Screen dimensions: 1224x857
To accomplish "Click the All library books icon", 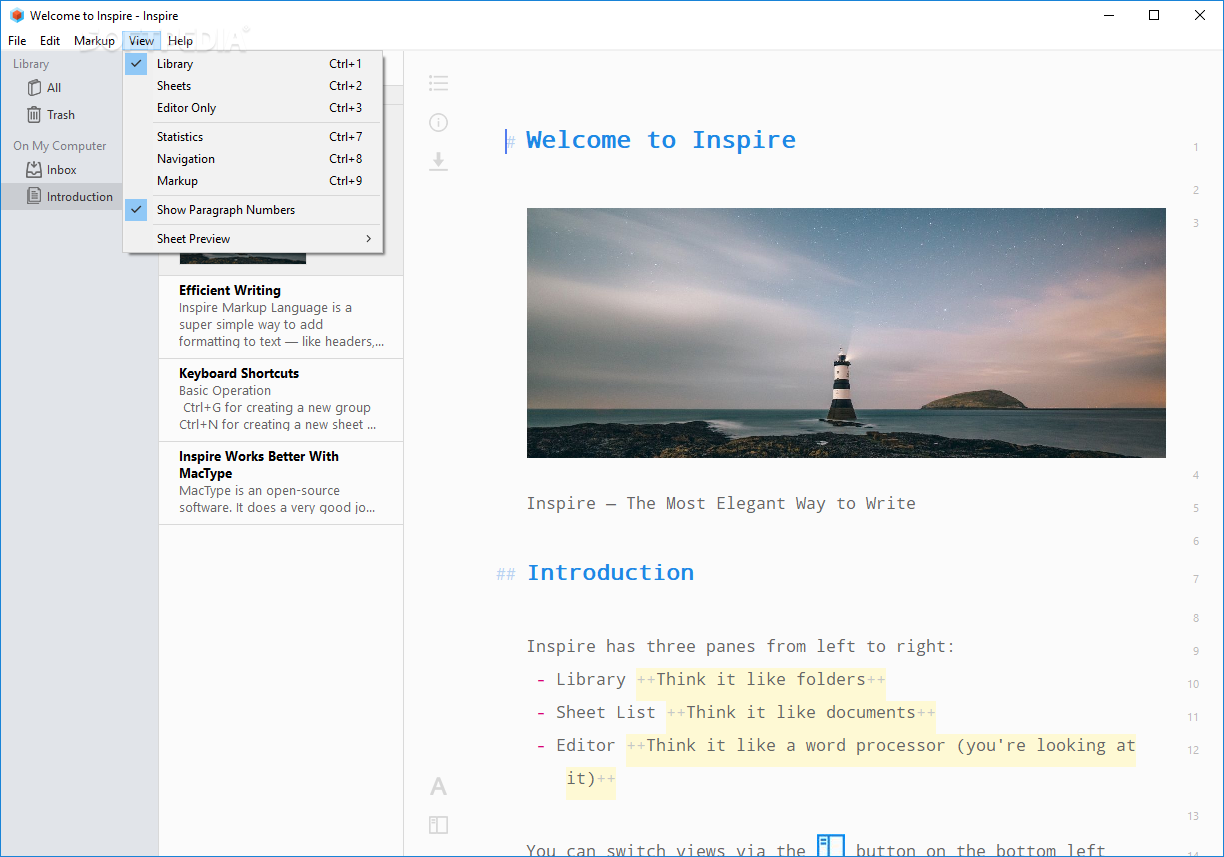I will click(35, 88).
